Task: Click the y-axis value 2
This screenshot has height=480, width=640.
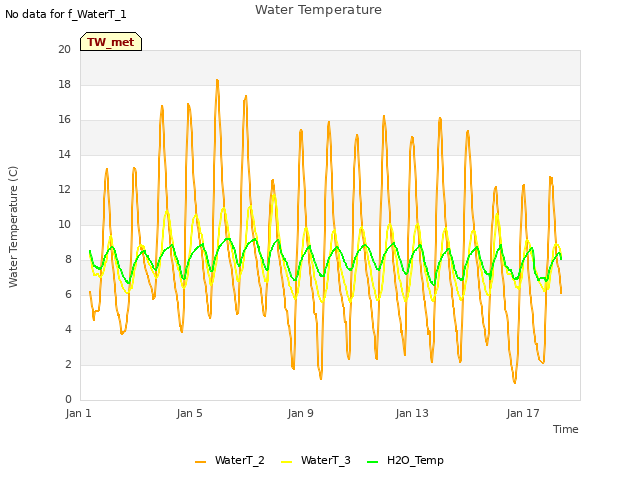Action: pyautogui.click(x=68, y=364)
